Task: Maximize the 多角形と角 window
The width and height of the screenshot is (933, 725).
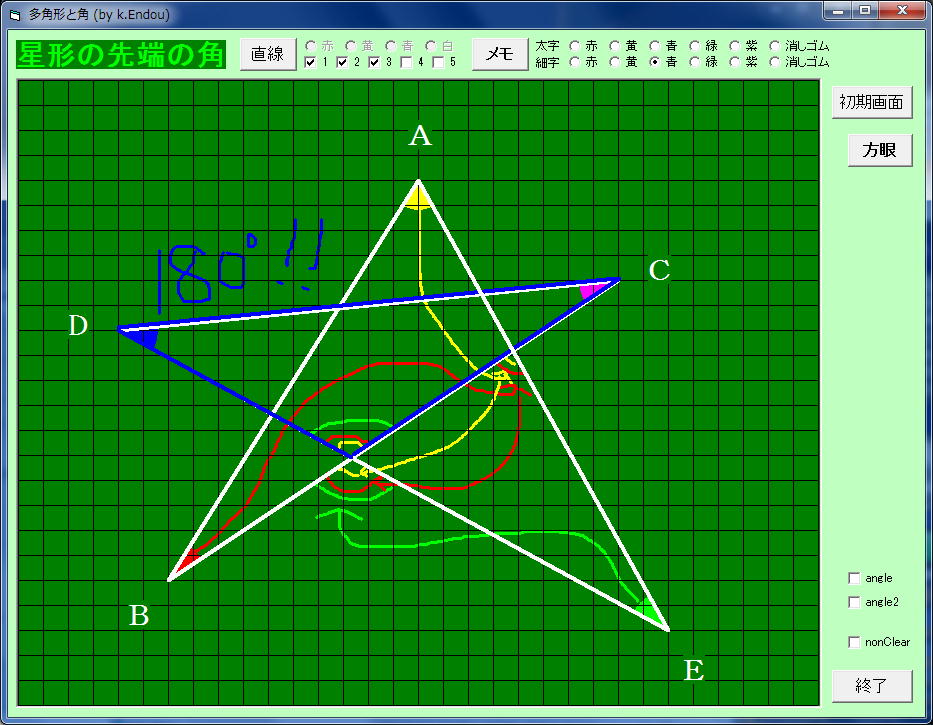Action: click(865, 10)
